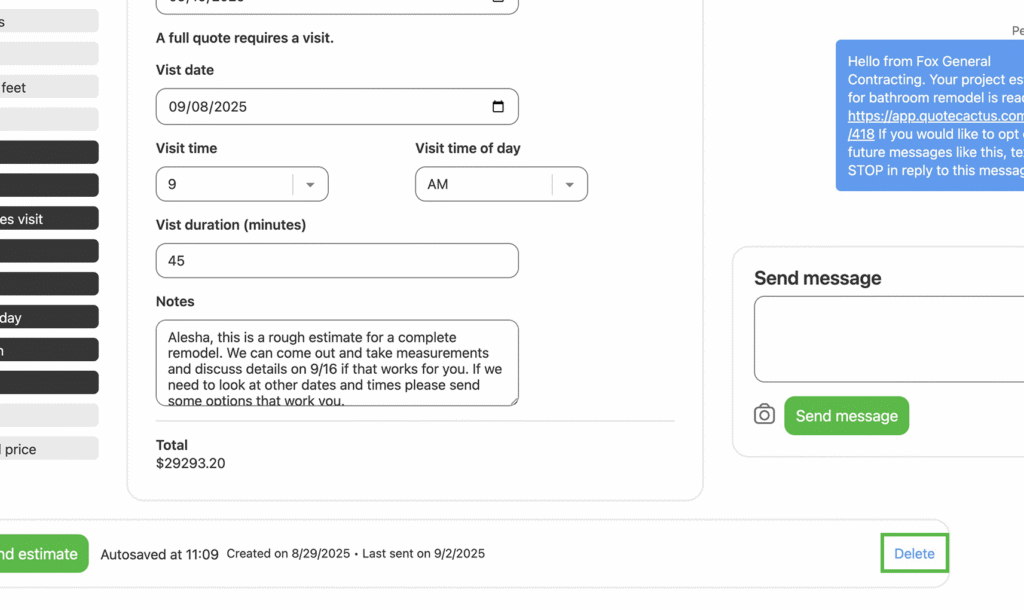Click the Visit time value 9
The height and width of the screenshot is (610, 1024).
[x=225, y=184]
